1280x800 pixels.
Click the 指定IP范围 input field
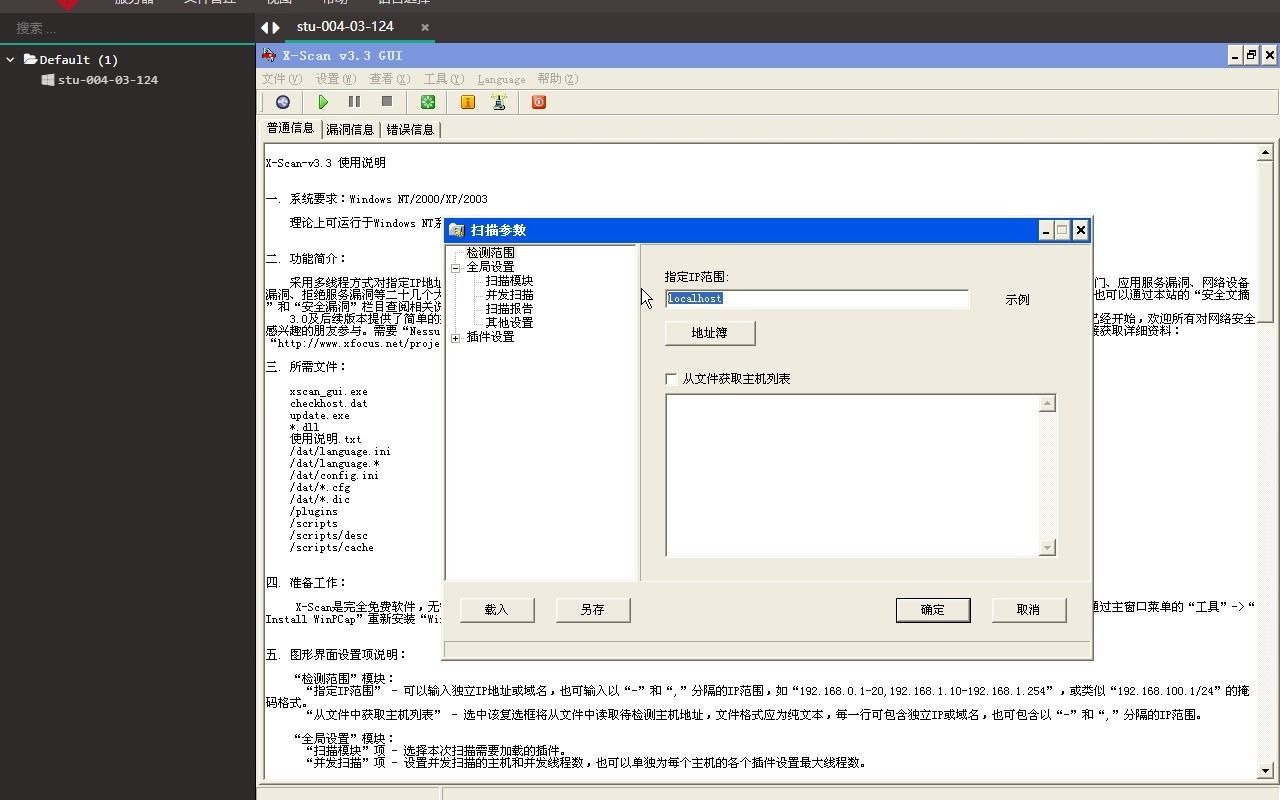[817, 298]
